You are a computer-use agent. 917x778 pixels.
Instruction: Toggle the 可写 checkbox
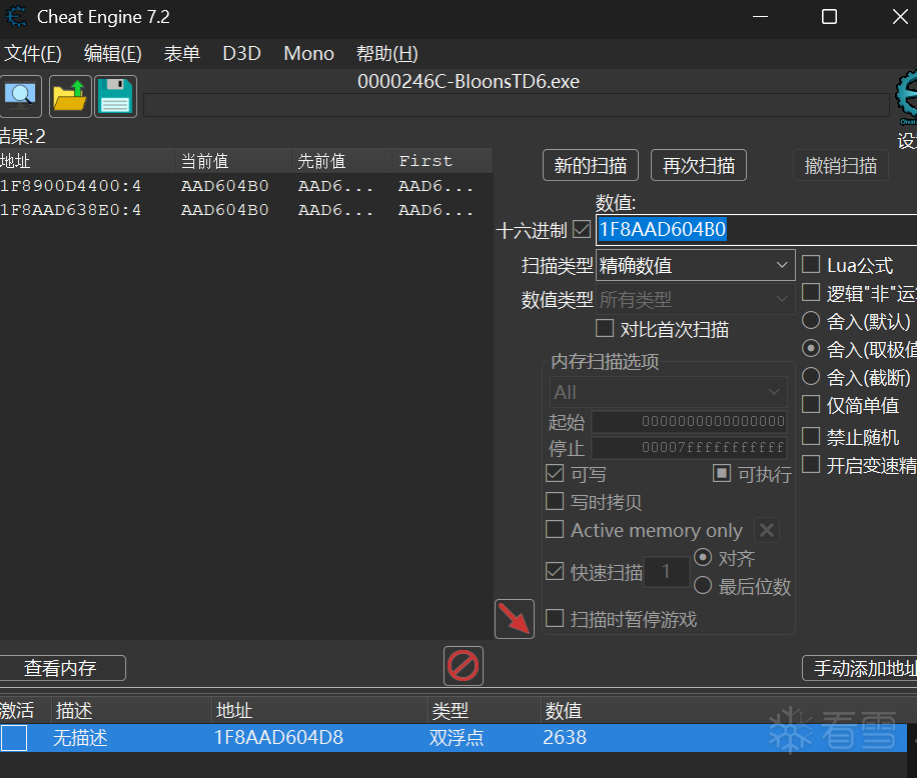(x=554, y=473)
